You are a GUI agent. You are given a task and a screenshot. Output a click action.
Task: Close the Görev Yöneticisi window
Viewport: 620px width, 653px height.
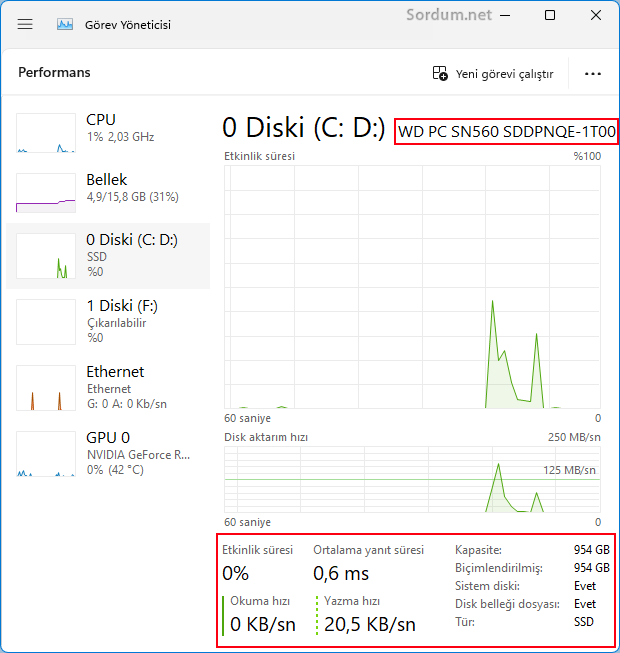pyautogui.click(x=596, y=15)
